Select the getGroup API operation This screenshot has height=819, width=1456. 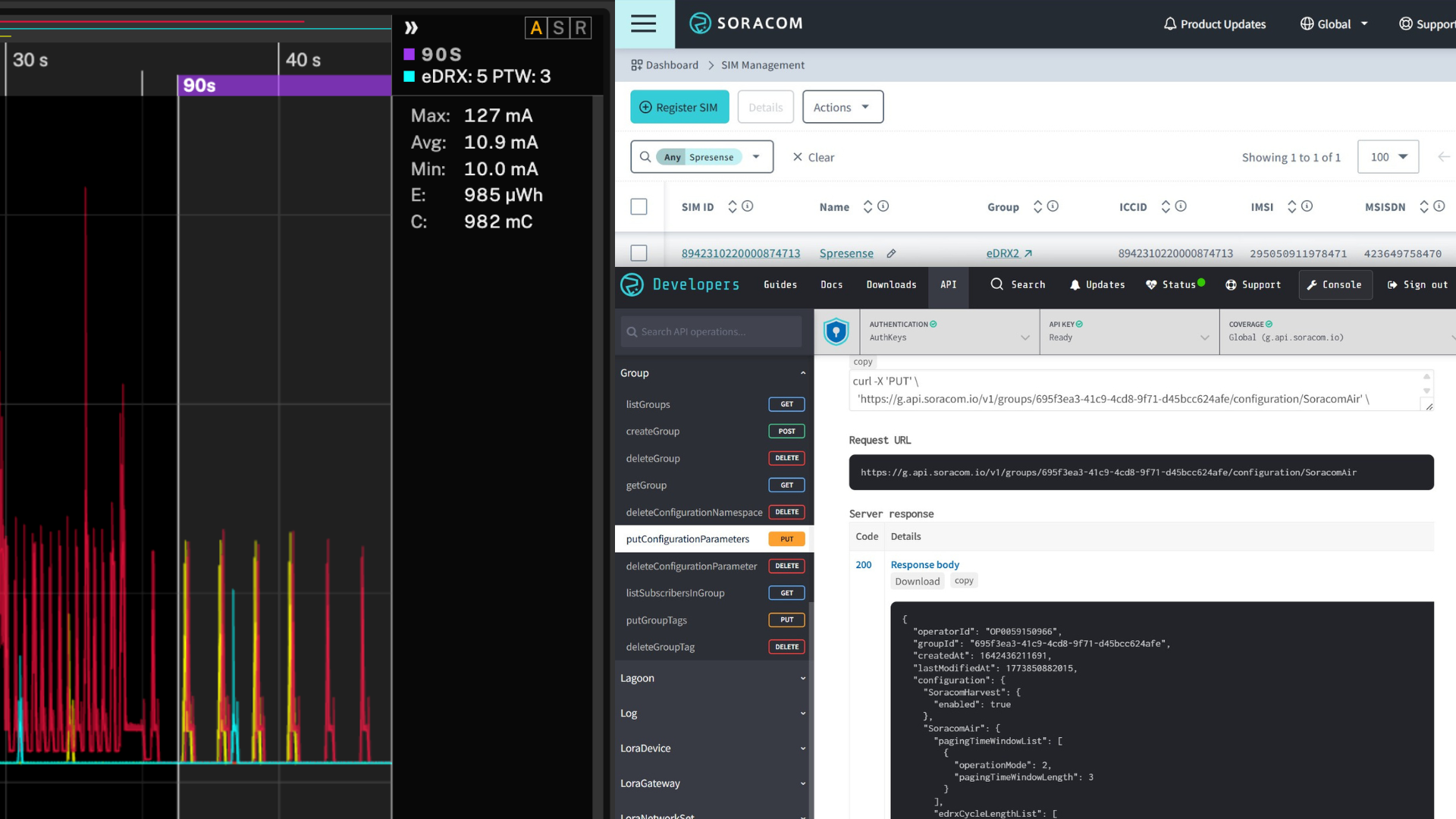646,485
